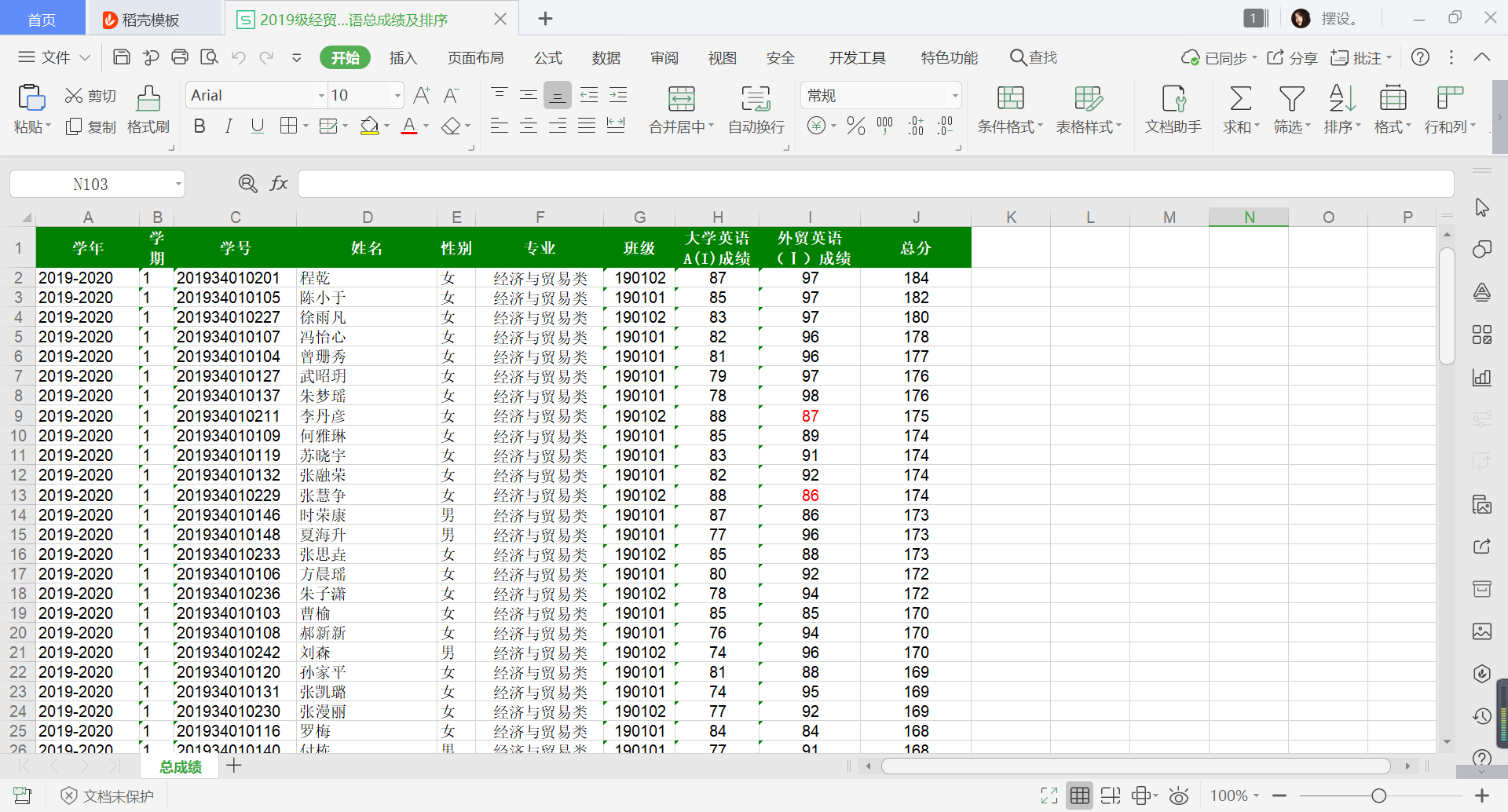Open the Data (数据) tab
Viewport: 1508px width, 812px height.
pyautogui.click(x=606, y=57)
